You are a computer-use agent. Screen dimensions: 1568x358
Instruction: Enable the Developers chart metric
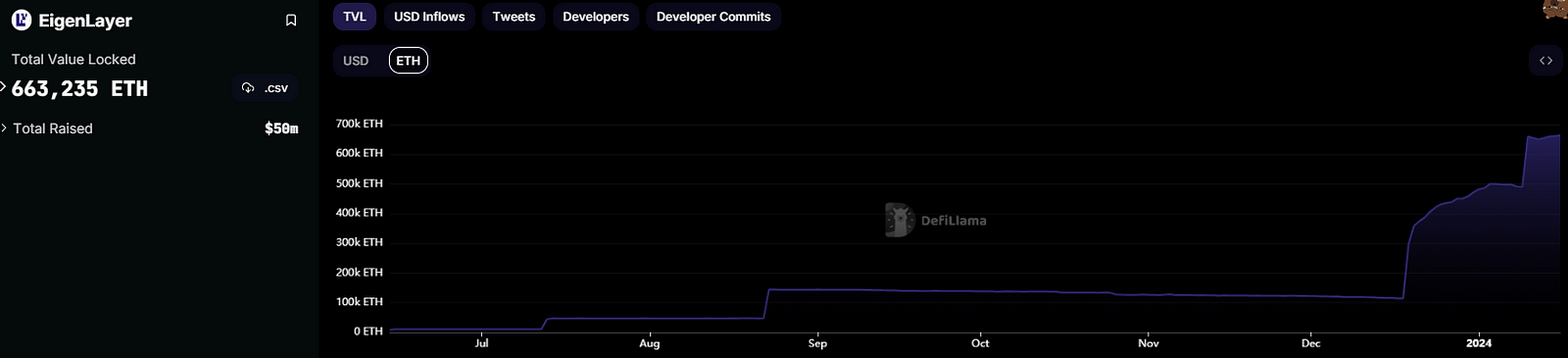[596, 17]
